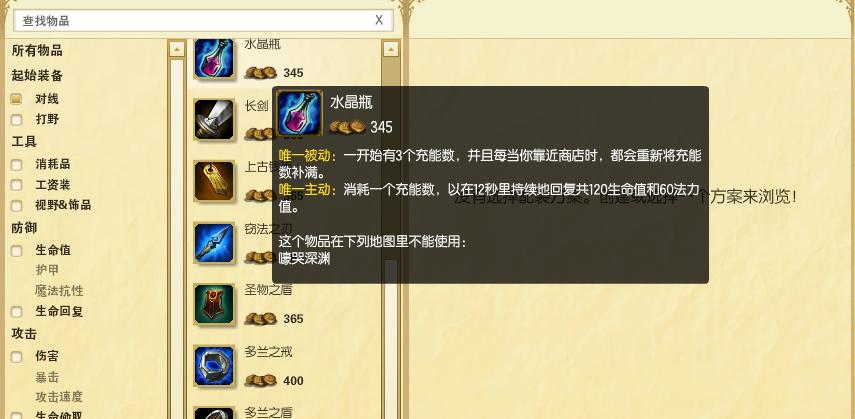Tick the 消耗品 filter checkbox
This screenshot has width=855, height=419.
point(16,164)
